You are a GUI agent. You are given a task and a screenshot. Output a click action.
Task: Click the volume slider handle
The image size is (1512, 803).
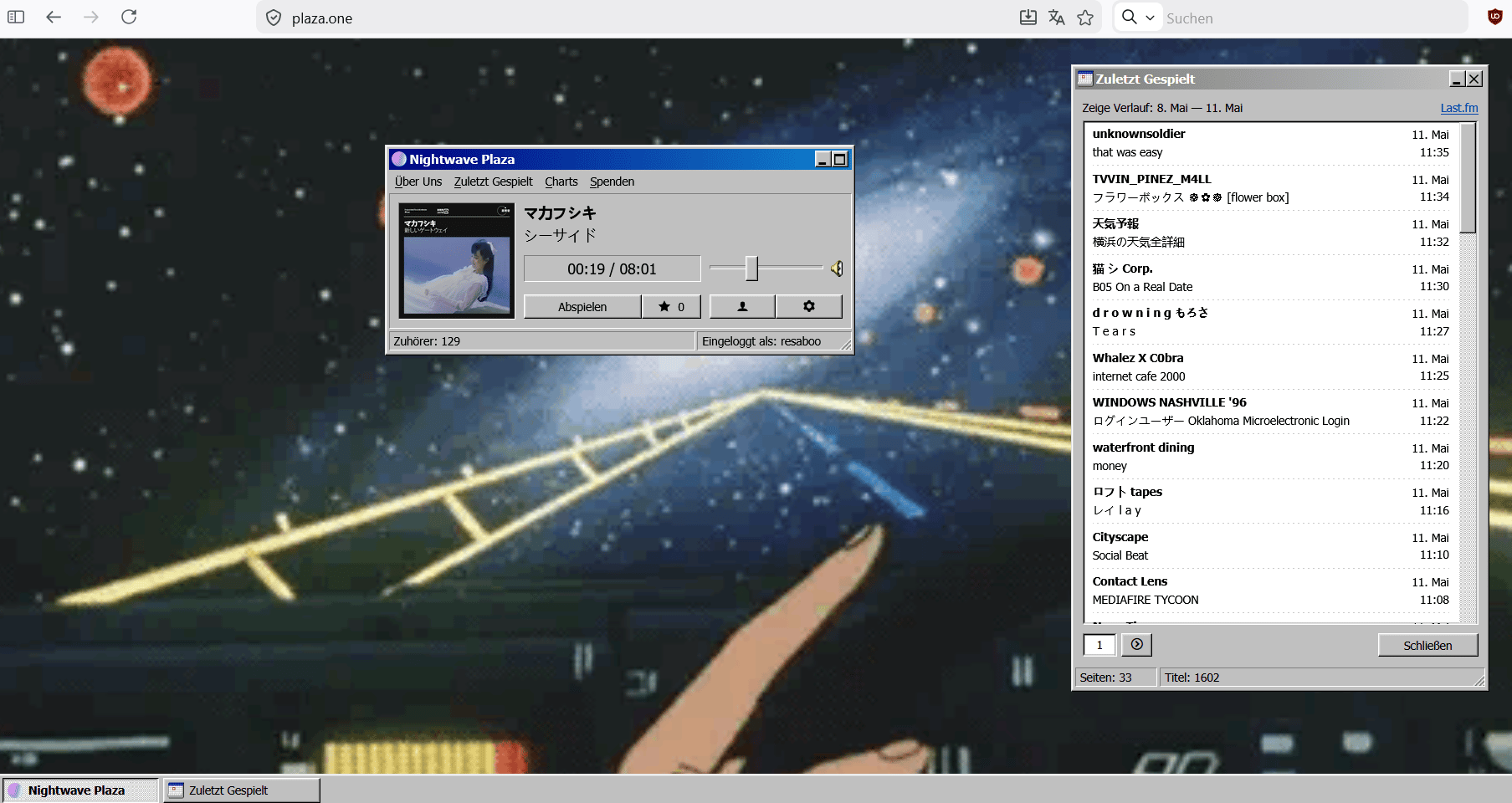[752, 269]
